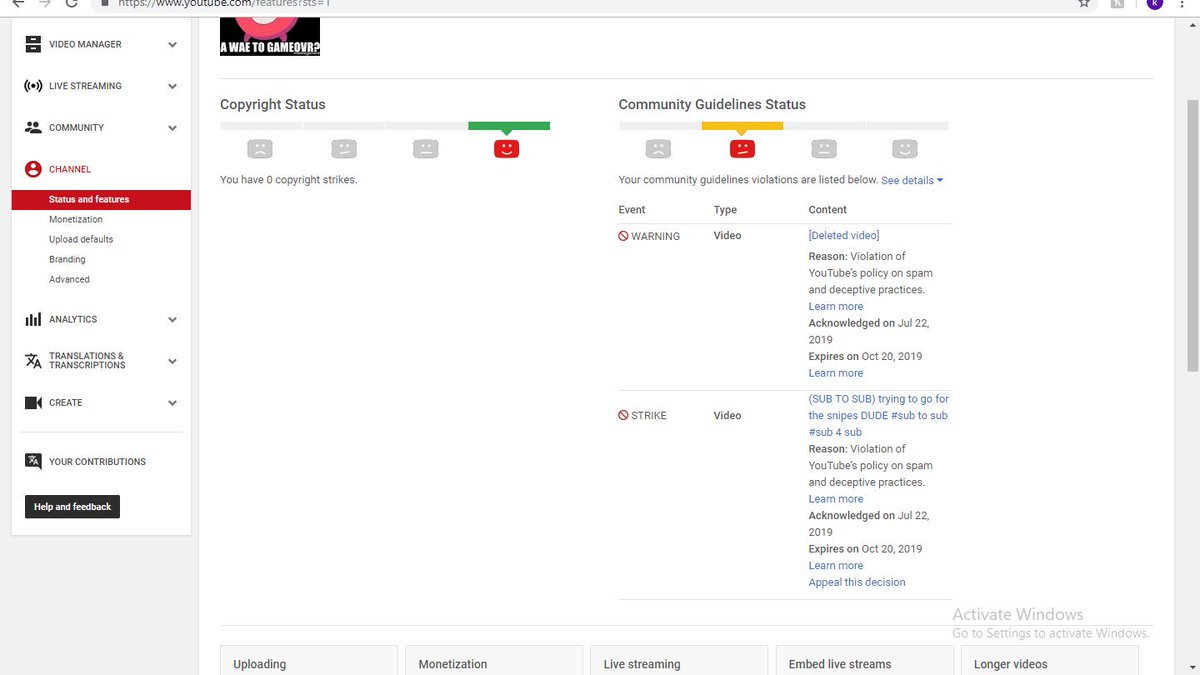Expand the Community section chevron
Image resolution: width=1200 pixels, height=675 pixels.
click(173, 128)
